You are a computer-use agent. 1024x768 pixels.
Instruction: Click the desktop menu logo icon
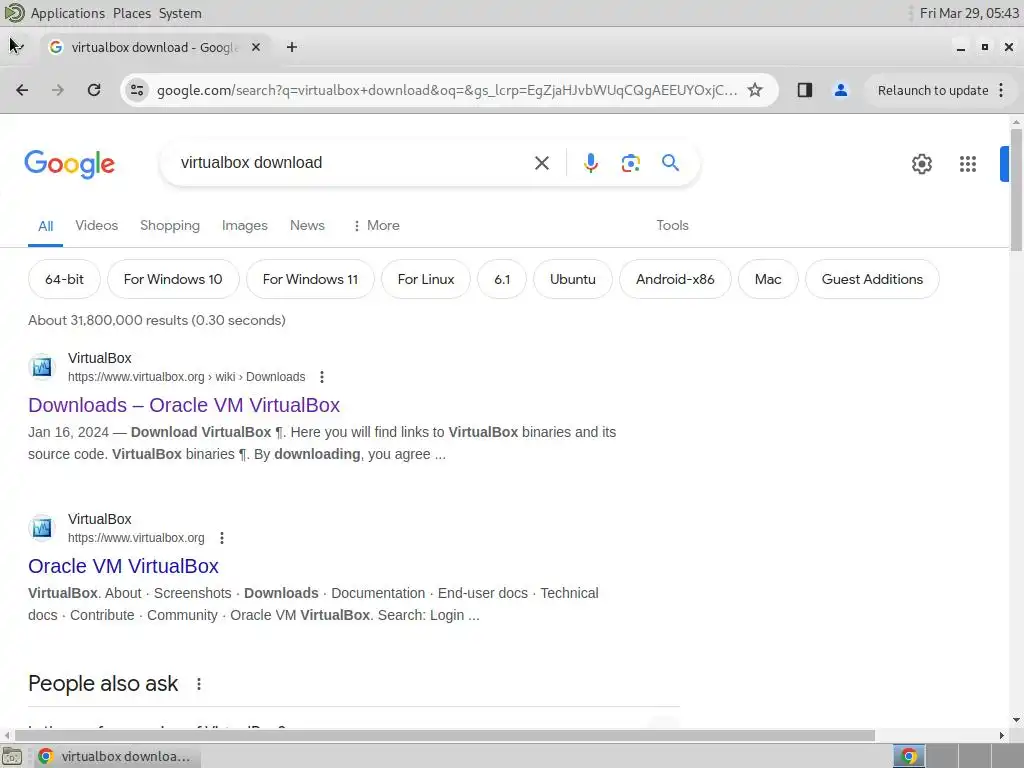[14, 12]
